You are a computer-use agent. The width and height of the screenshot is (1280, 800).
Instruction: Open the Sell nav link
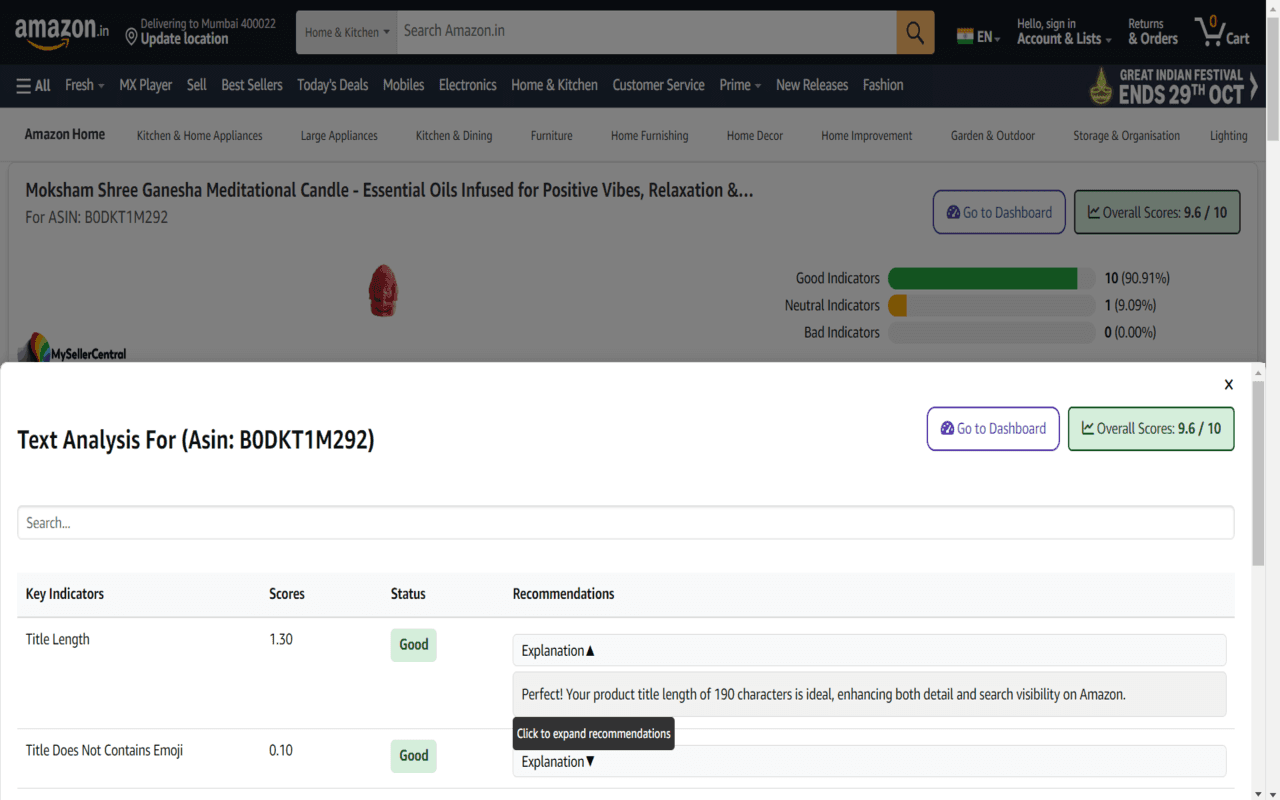tap(197, 85)
